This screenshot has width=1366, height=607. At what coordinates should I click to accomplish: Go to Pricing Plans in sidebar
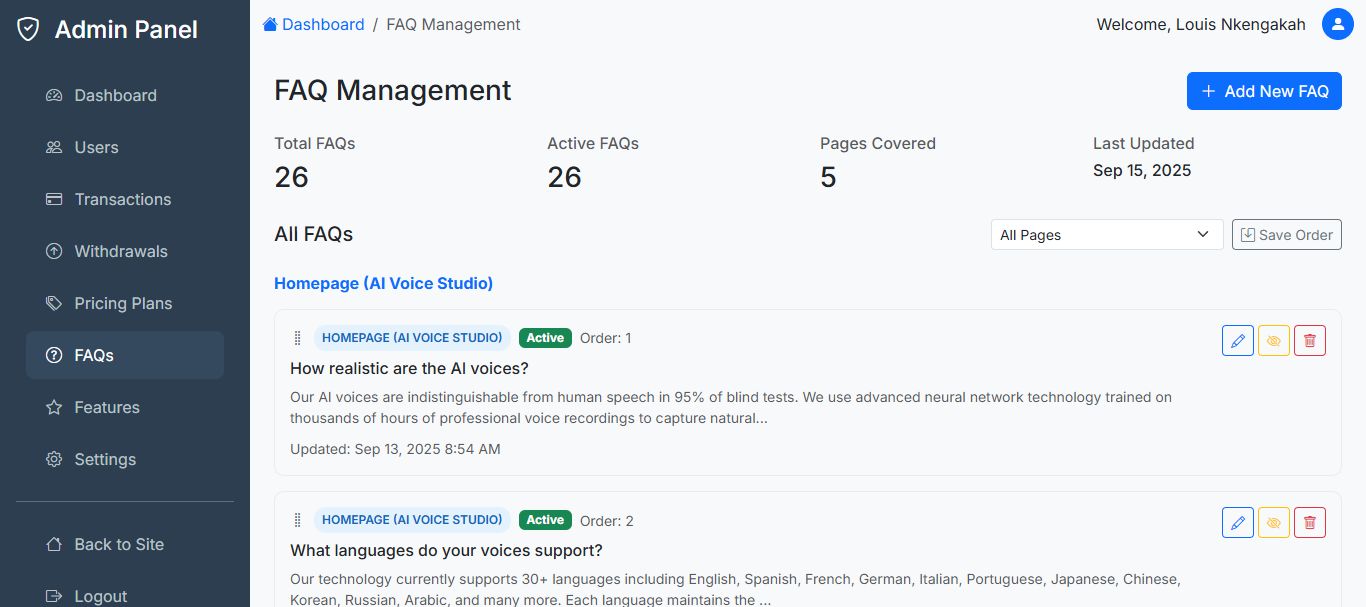coord(123,303)
